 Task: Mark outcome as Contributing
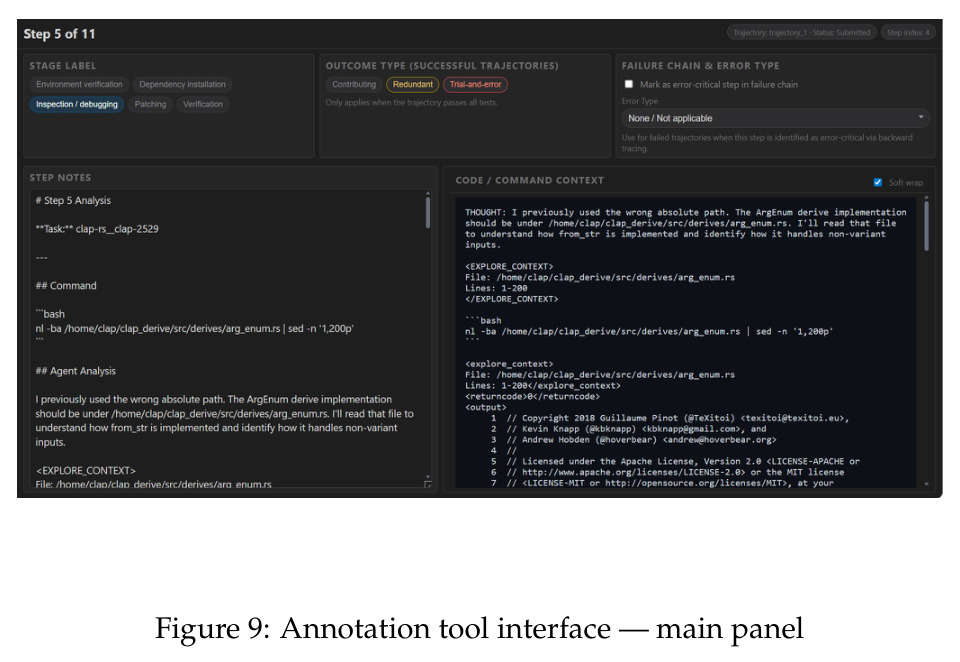point(354,85)
